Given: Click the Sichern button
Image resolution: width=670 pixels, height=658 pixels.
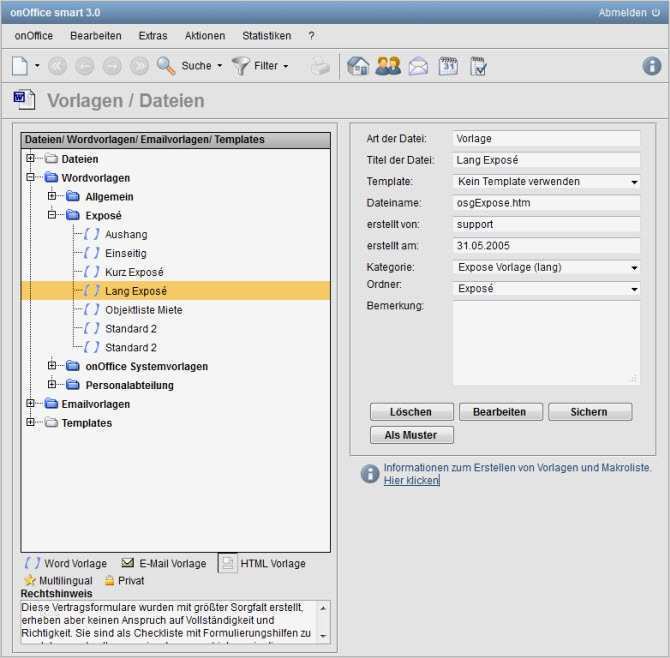Looking at the screenshot, I should (x=590, y=412).
